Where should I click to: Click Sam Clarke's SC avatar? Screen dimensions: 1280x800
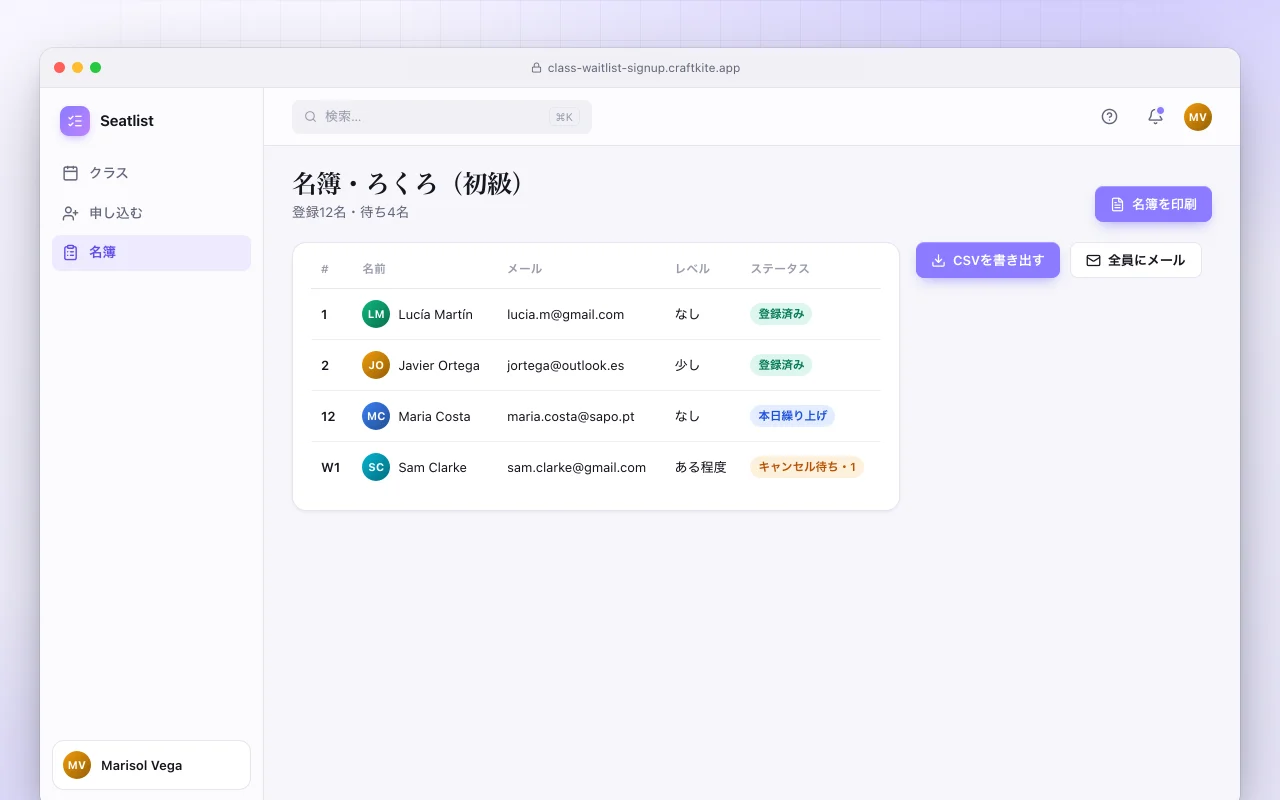tap(376, 467)
